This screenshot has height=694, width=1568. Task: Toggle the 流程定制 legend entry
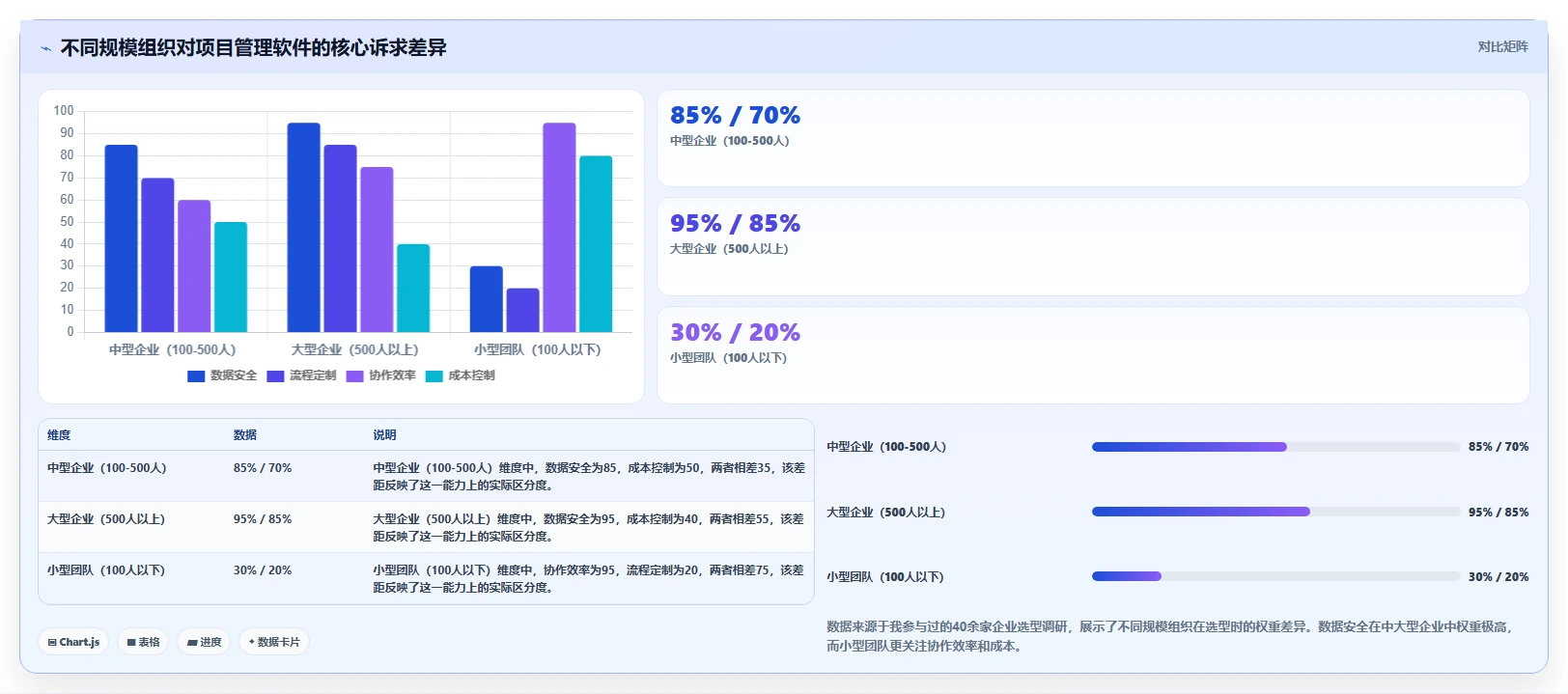coord(301,375)
